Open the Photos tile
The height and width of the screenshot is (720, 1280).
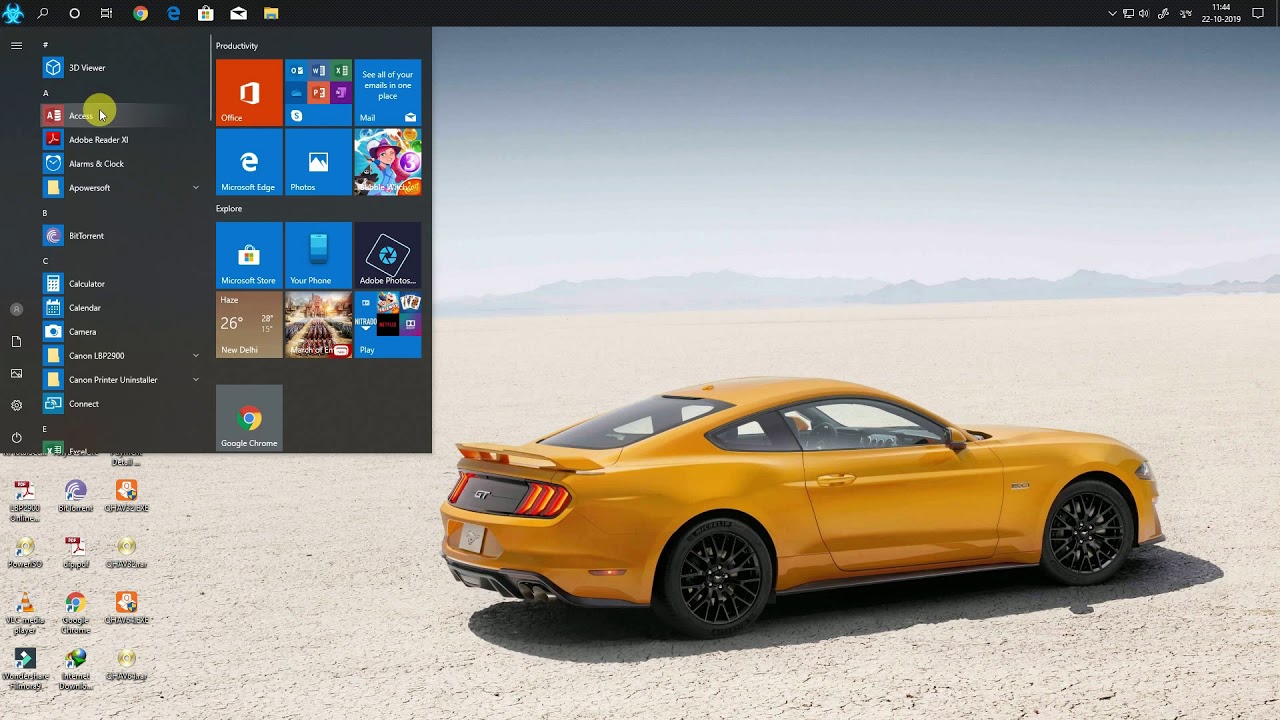[x=318, y=162]
